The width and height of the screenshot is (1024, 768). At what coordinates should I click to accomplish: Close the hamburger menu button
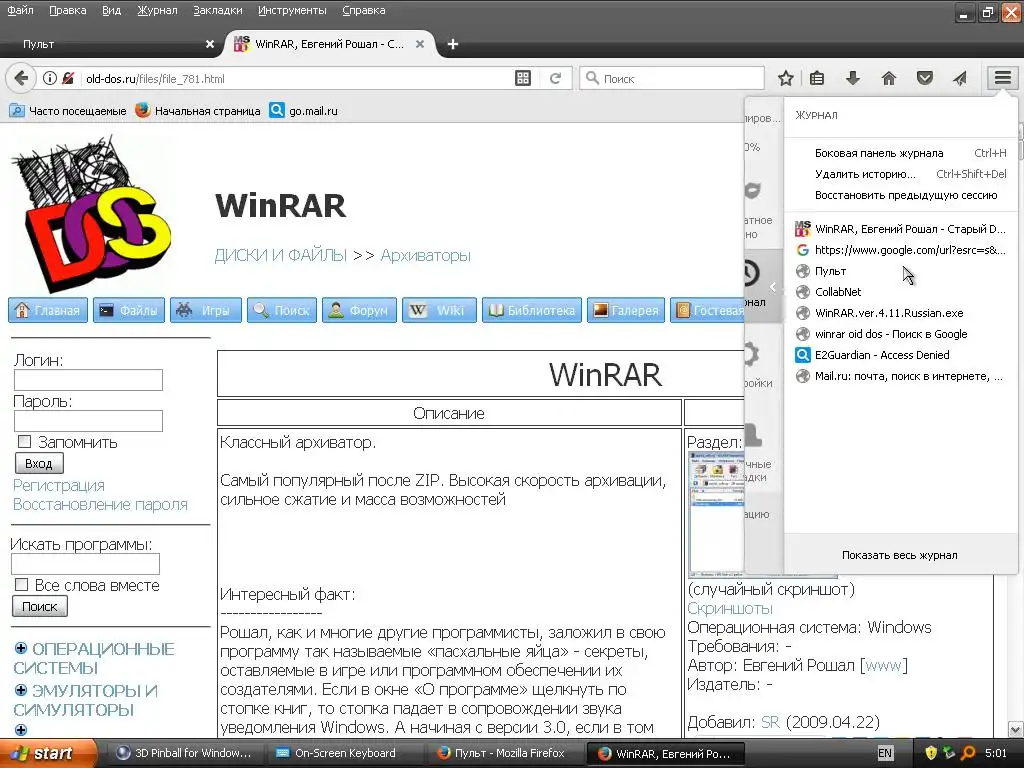click(1002, 78)
